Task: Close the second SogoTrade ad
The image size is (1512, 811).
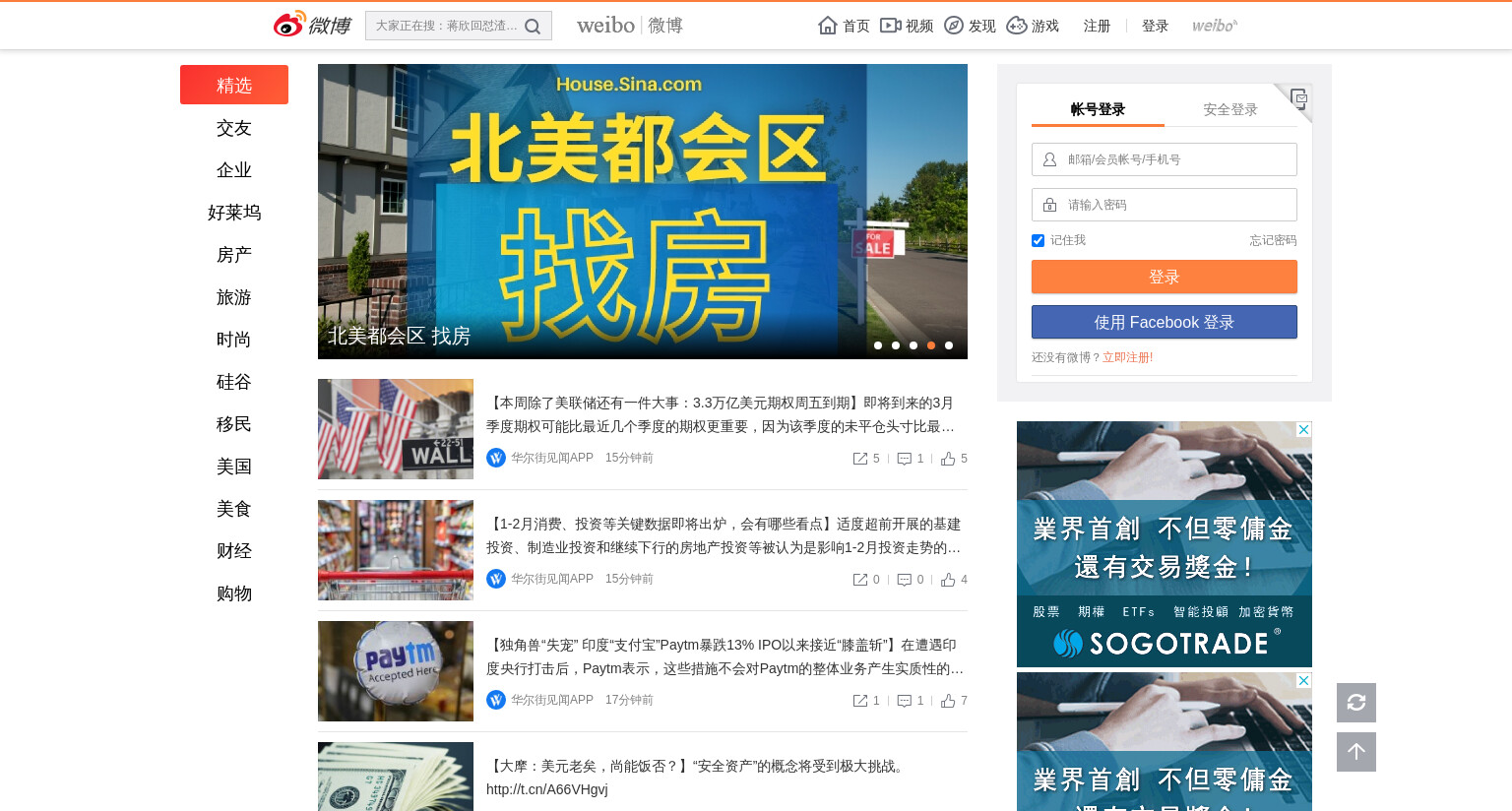Action: coord(1303,681)
